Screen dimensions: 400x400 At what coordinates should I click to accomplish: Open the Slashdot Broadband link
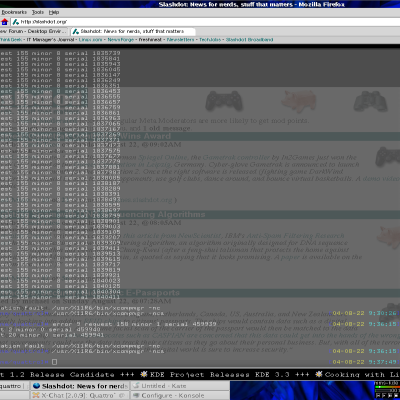(249, 40)
